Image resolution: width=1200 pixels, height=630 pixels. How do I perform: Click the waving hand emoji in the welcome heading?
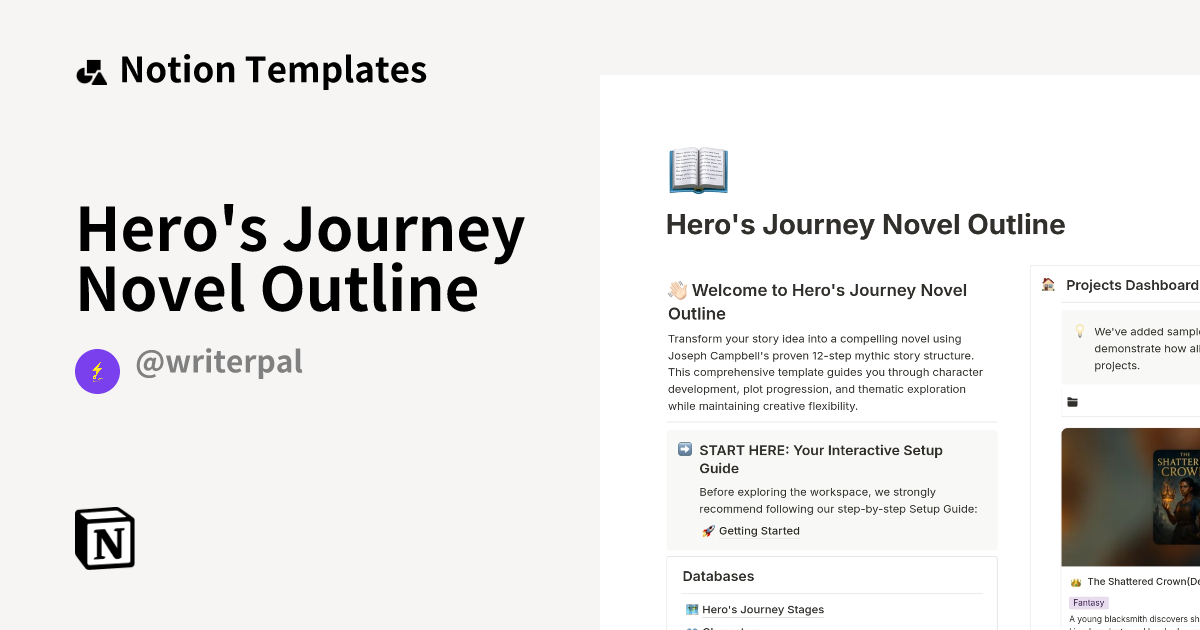[x=677, y=290]
